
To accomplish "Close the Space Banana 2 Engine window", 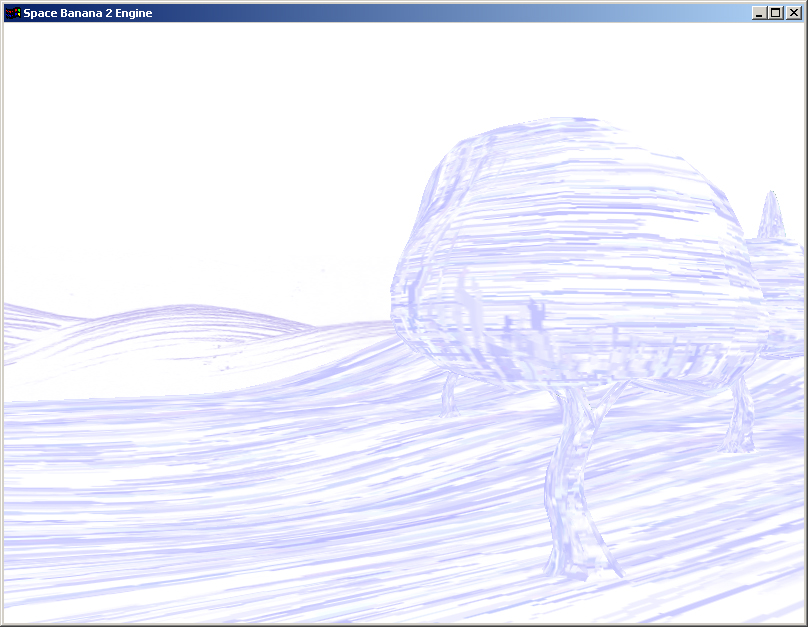I will click(x=794, y=13).
